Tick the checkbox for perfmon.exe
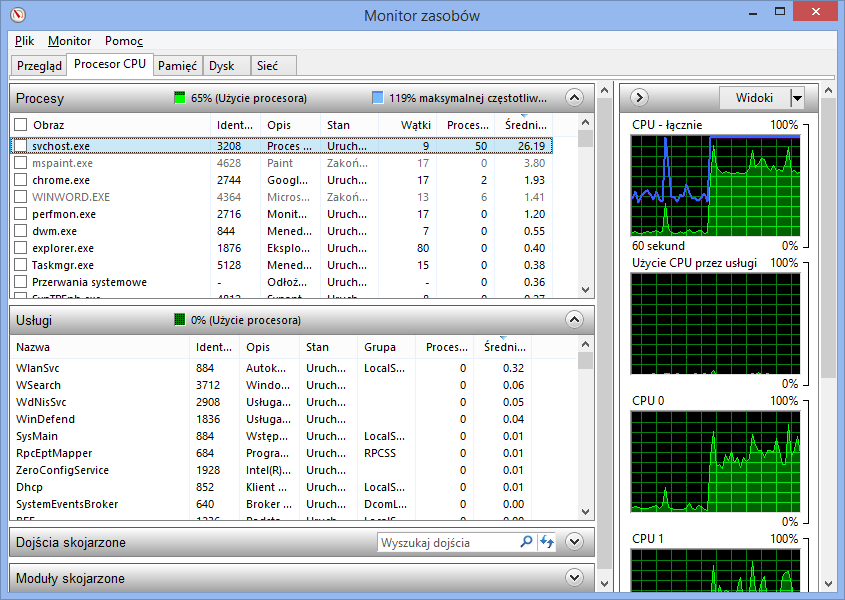Image resolution: width=845 pixels, height=600 pixels. click(x=20, y=213)
